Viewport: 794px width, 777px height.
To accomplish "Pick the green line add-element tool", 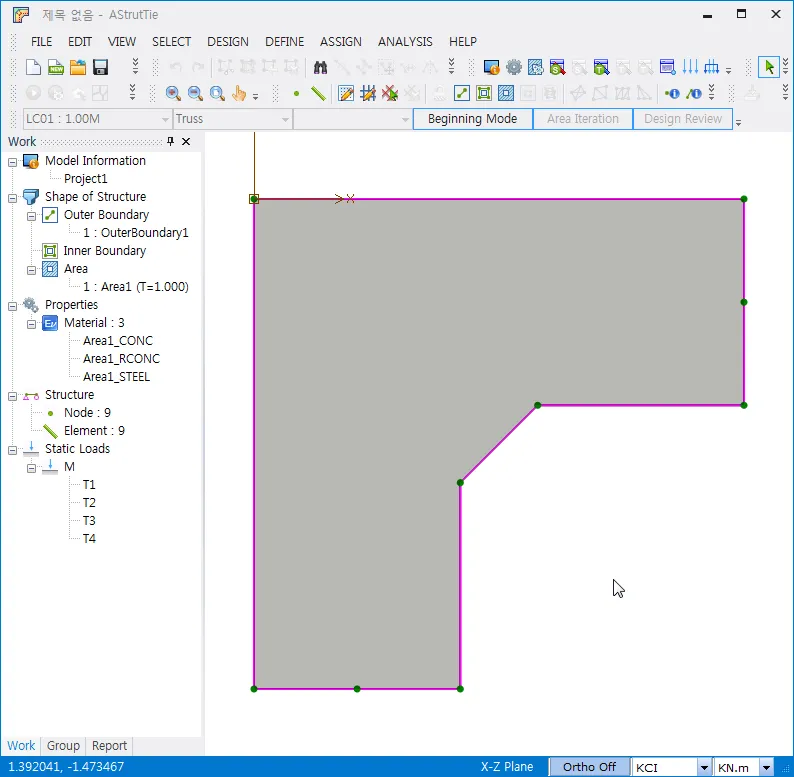I will (318, 93).
